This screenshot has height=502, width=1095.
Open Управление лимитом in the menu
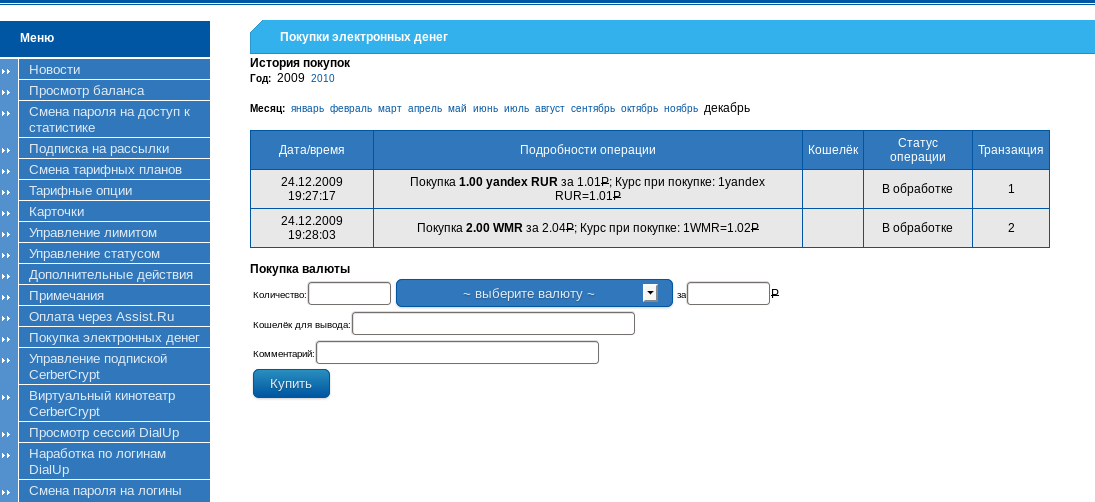(x=92, y=232)
